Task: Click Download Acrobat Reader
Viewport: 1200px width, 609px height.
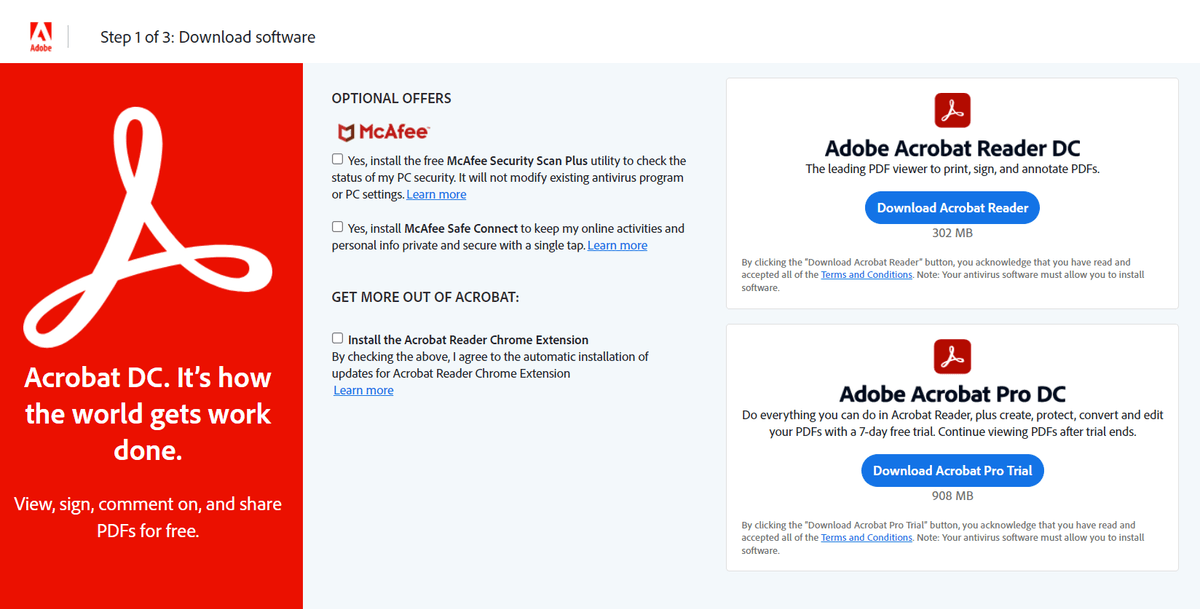Action: [x=952, y=207]
